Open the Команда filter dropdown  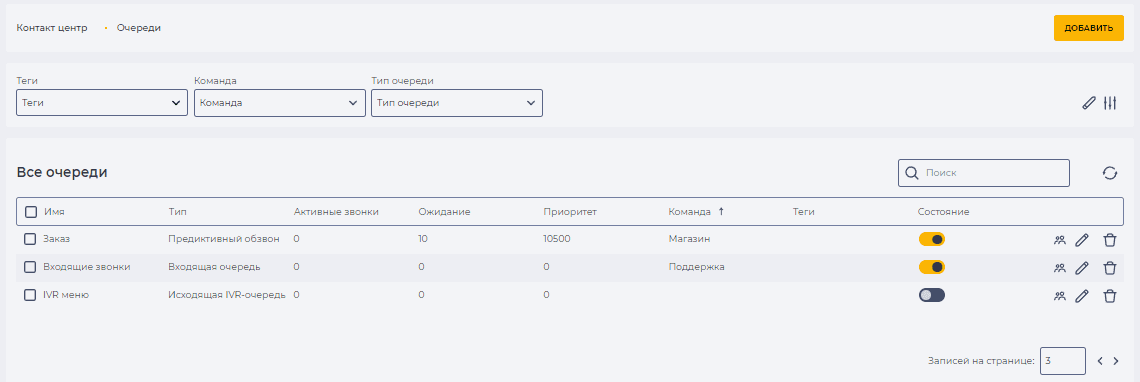coord(279,103)
